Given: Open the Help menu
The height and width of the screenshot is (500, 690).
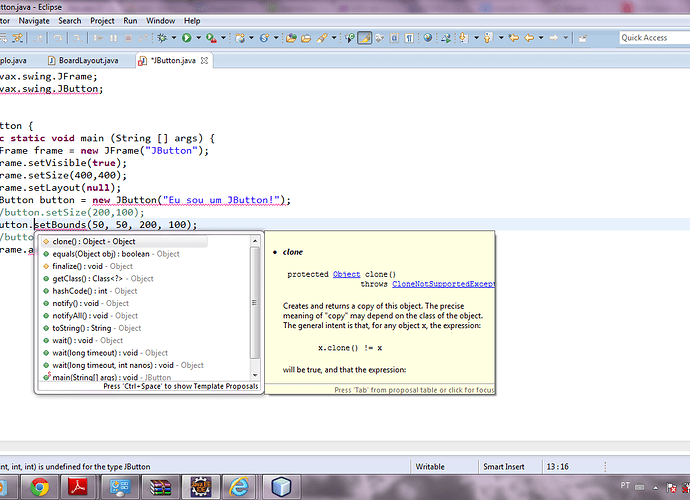Looking at the screenshot, I should coord(192,21).
